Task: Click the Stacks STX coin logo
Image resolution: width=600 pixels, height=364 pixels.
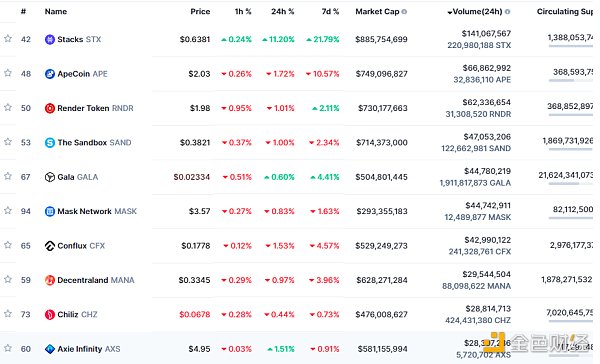Action: coord(50,39)
